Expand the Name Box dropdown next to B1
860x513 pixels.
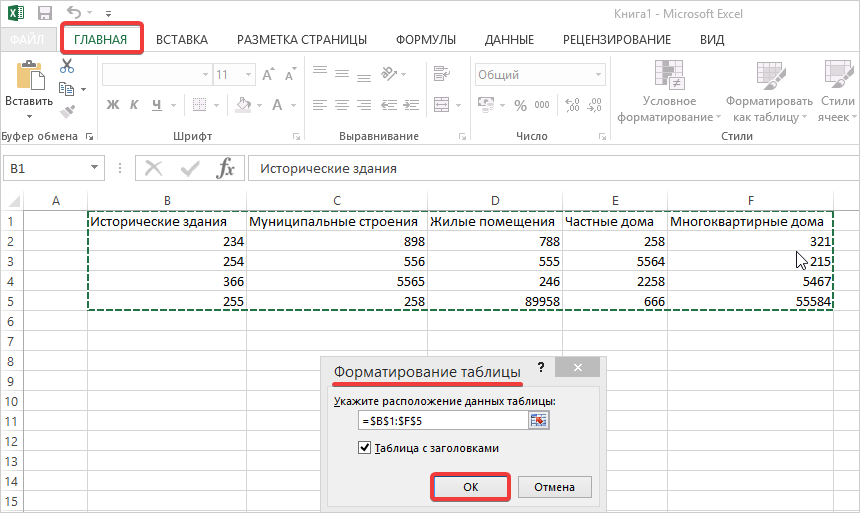95,169
